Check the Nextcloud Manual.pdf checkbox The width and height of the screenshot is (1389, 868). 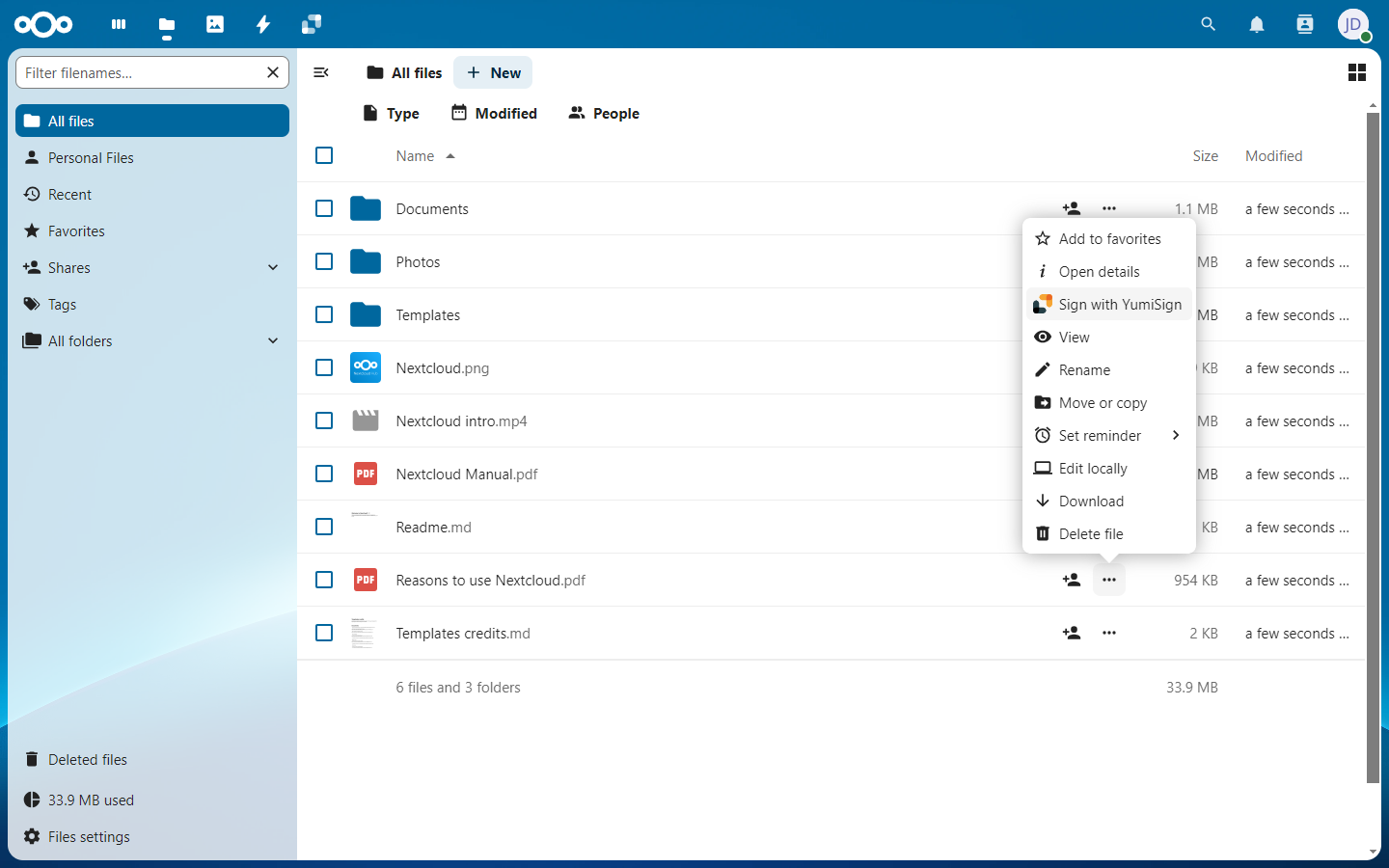coord(324,474)
